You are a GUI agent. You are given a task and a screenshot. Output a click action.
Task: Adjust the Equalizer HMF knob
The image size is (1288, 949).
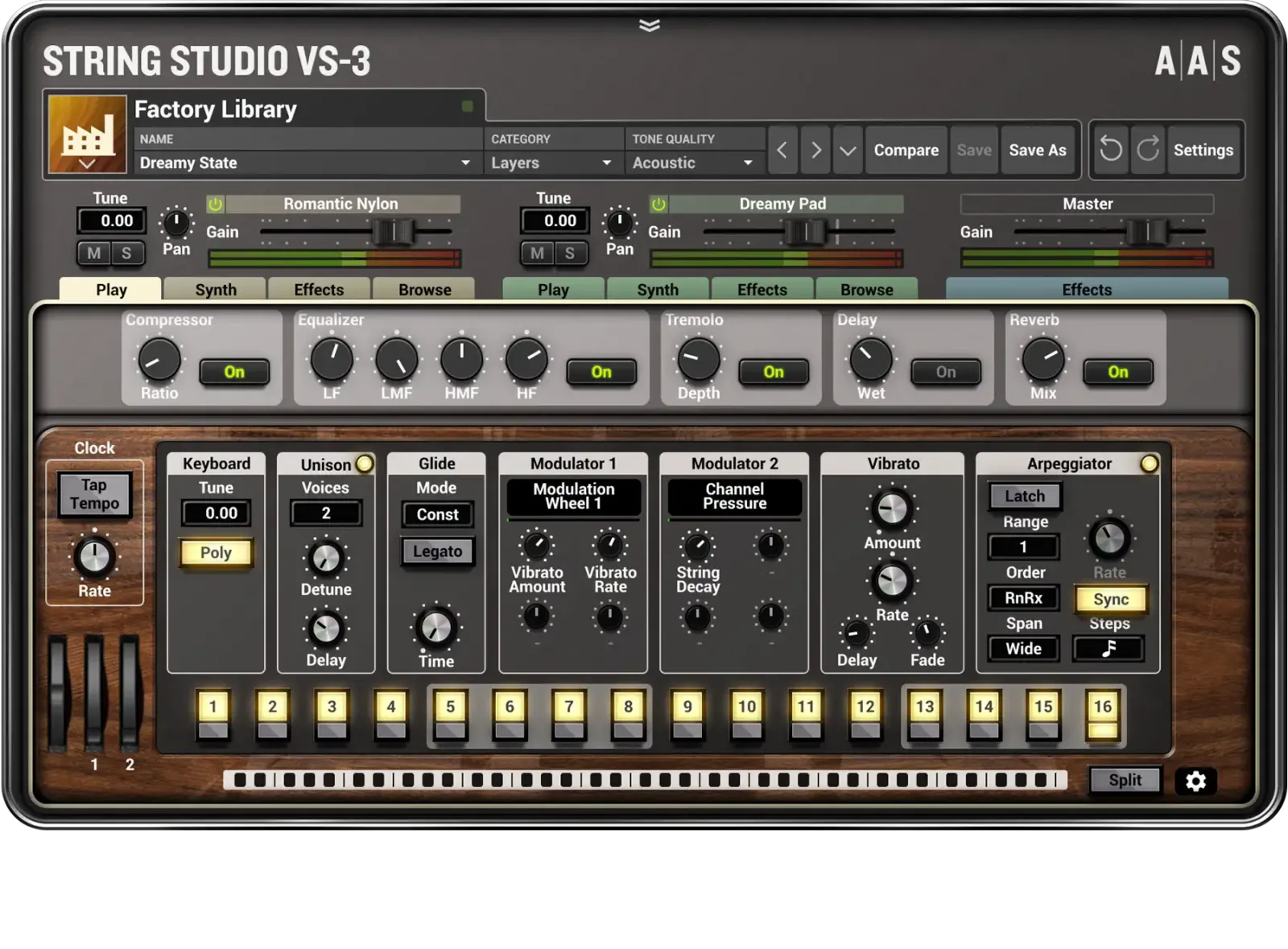point(461,360)
